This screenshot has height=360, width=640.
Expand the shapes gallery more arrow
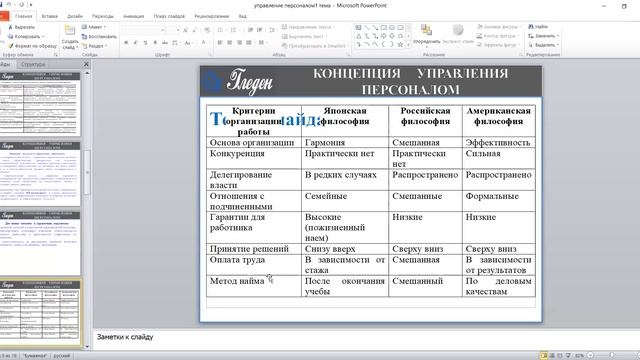click(408, 44)
